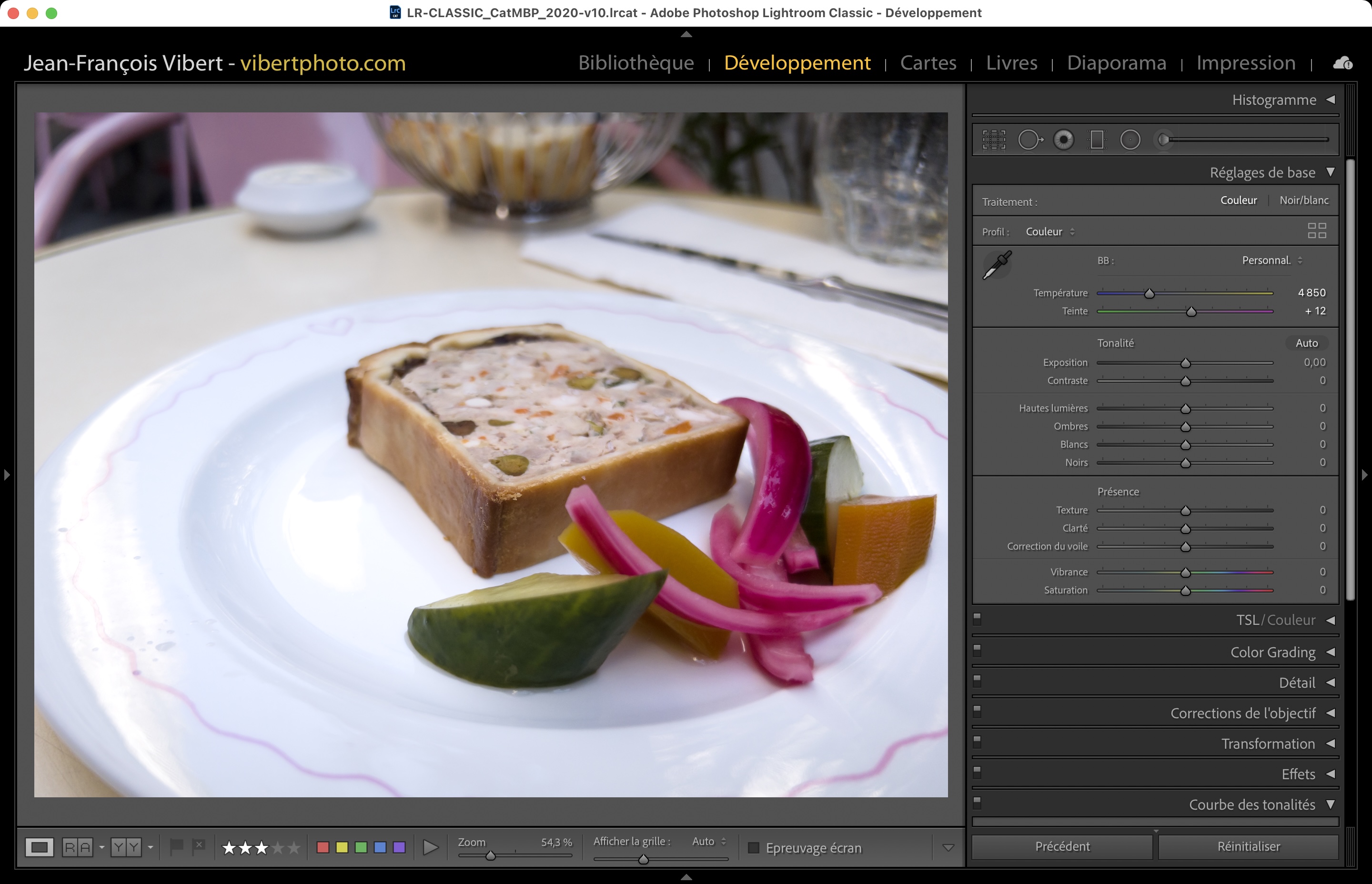Start the impromptu slideshow play button

pyautogui.click(x=430, y=847)
